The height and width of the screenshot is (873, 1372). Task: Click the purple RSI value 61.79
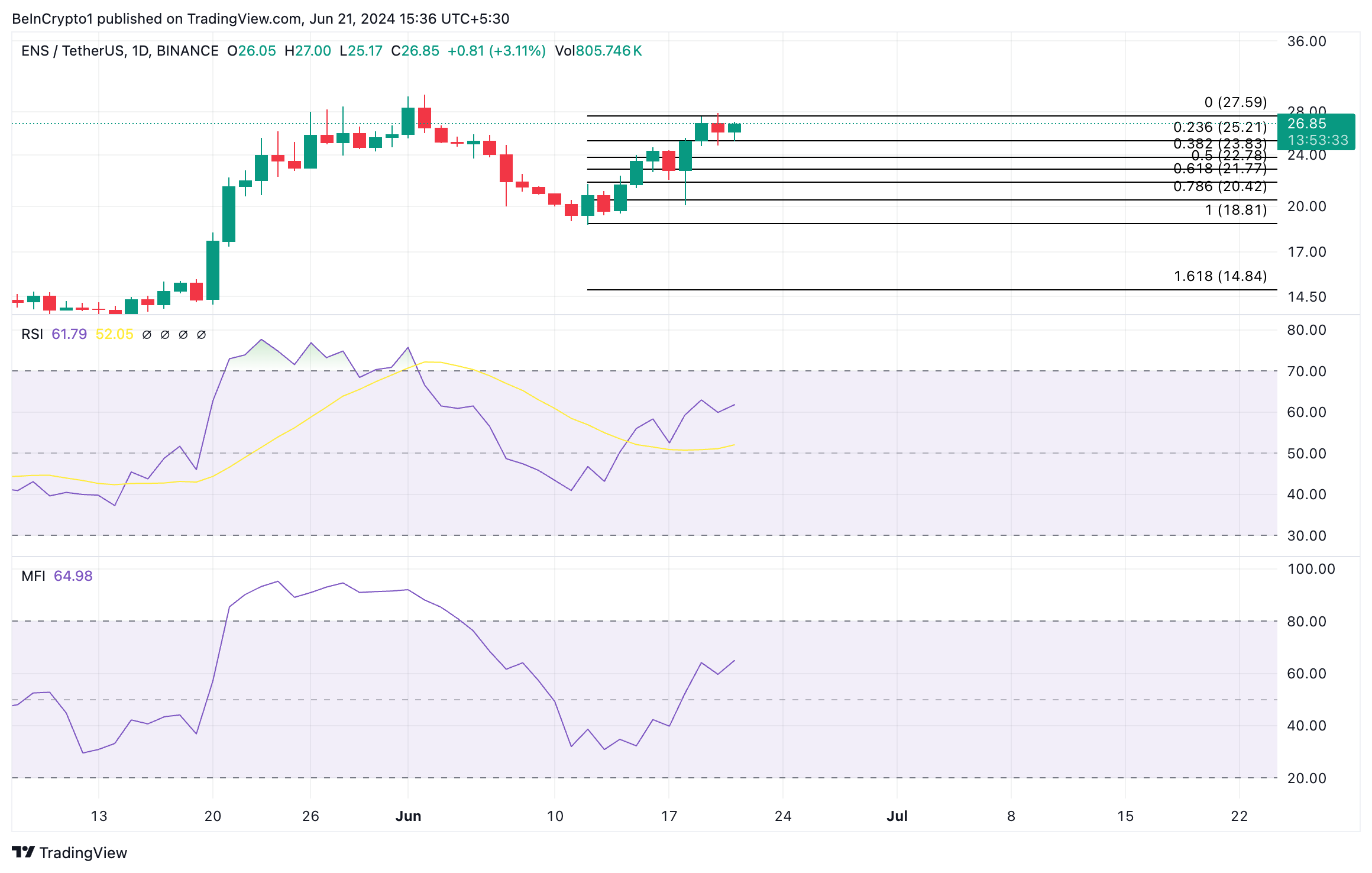coord(69,334)
